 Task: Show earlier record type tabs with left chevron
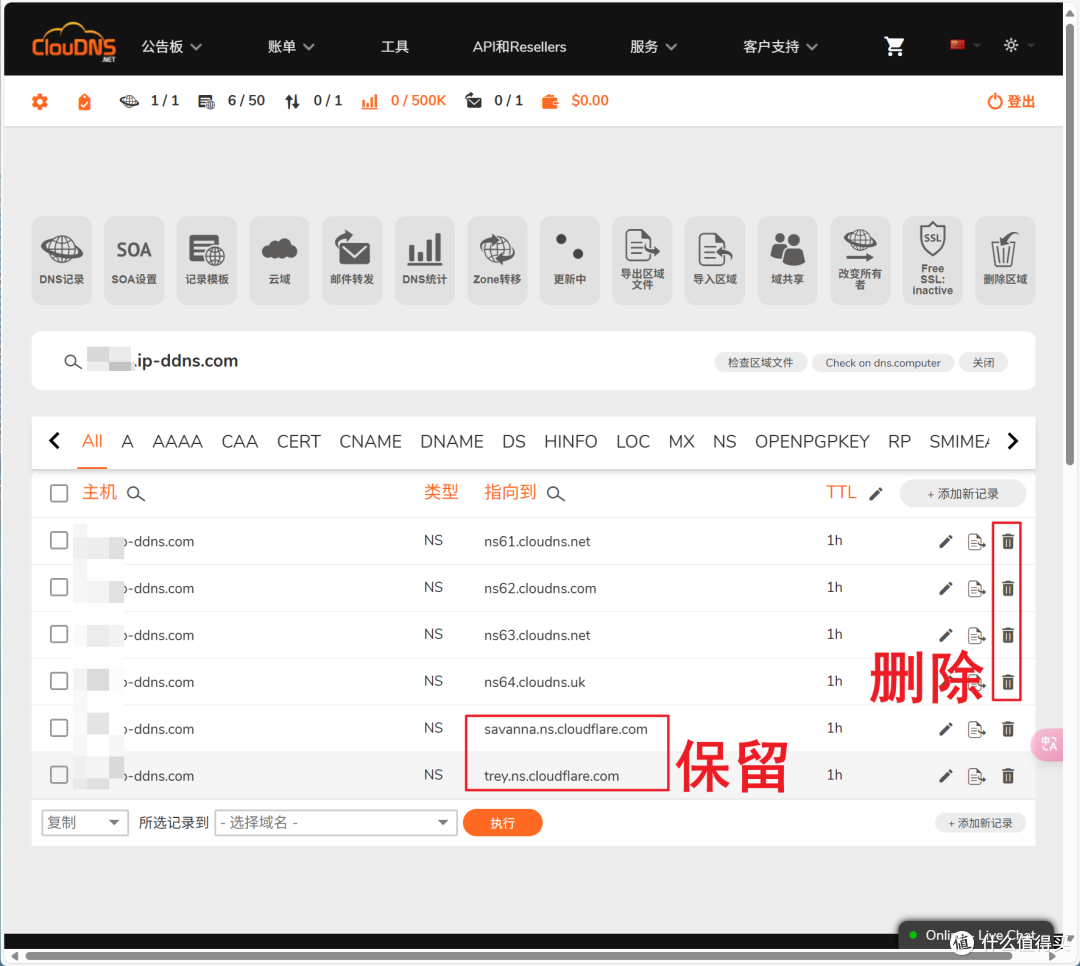coord(54,441)
